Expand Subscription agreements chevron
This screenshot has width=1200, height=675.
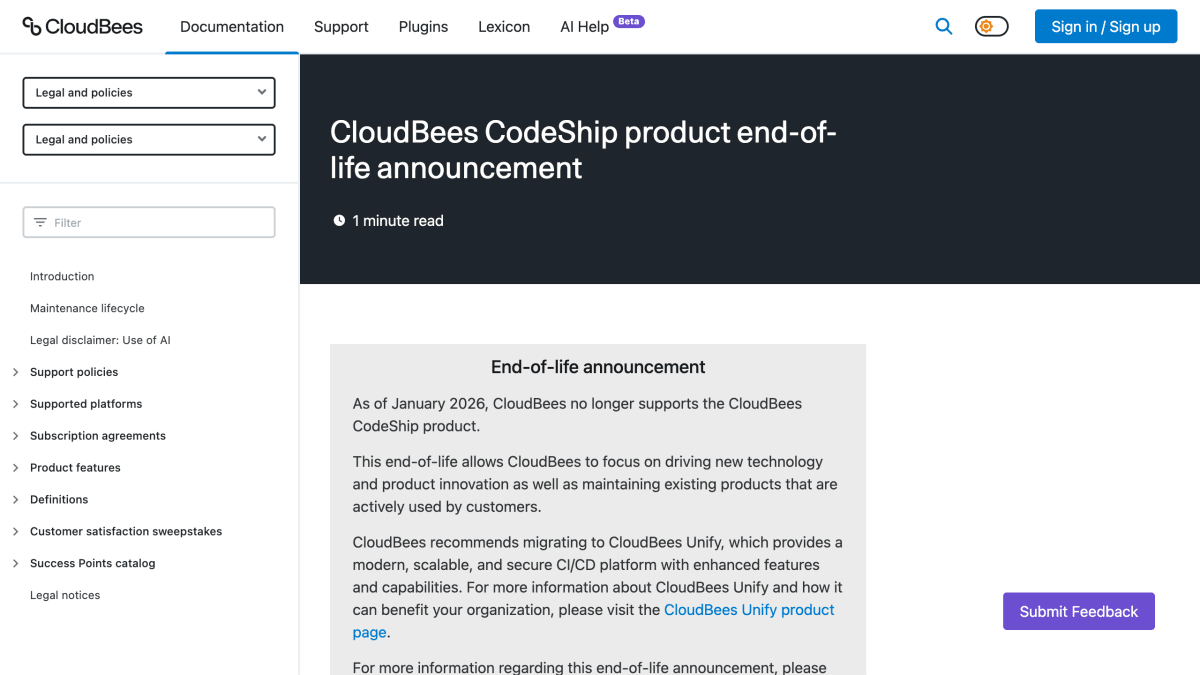tap(16, 436)
